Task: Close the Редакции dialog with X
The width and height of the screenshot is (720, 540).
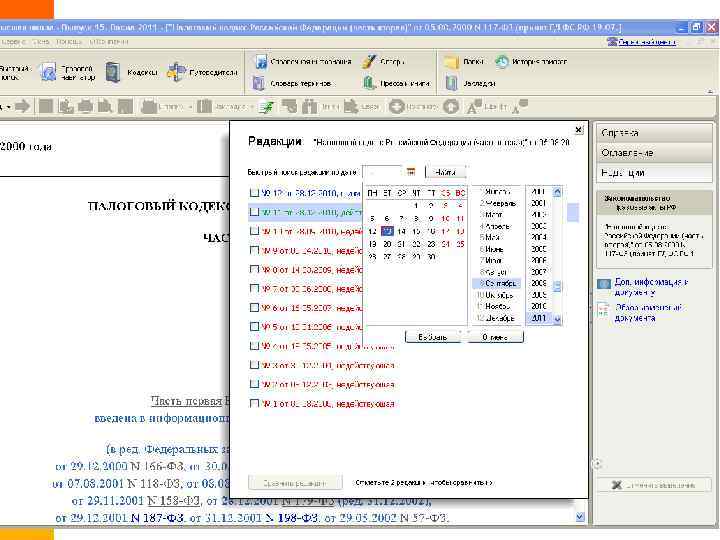Action: coord(579,130)
